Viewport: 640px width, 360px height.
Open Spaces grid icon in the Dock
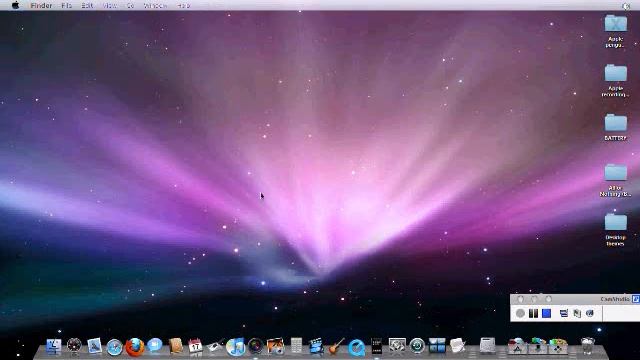[x=437, y=346]
